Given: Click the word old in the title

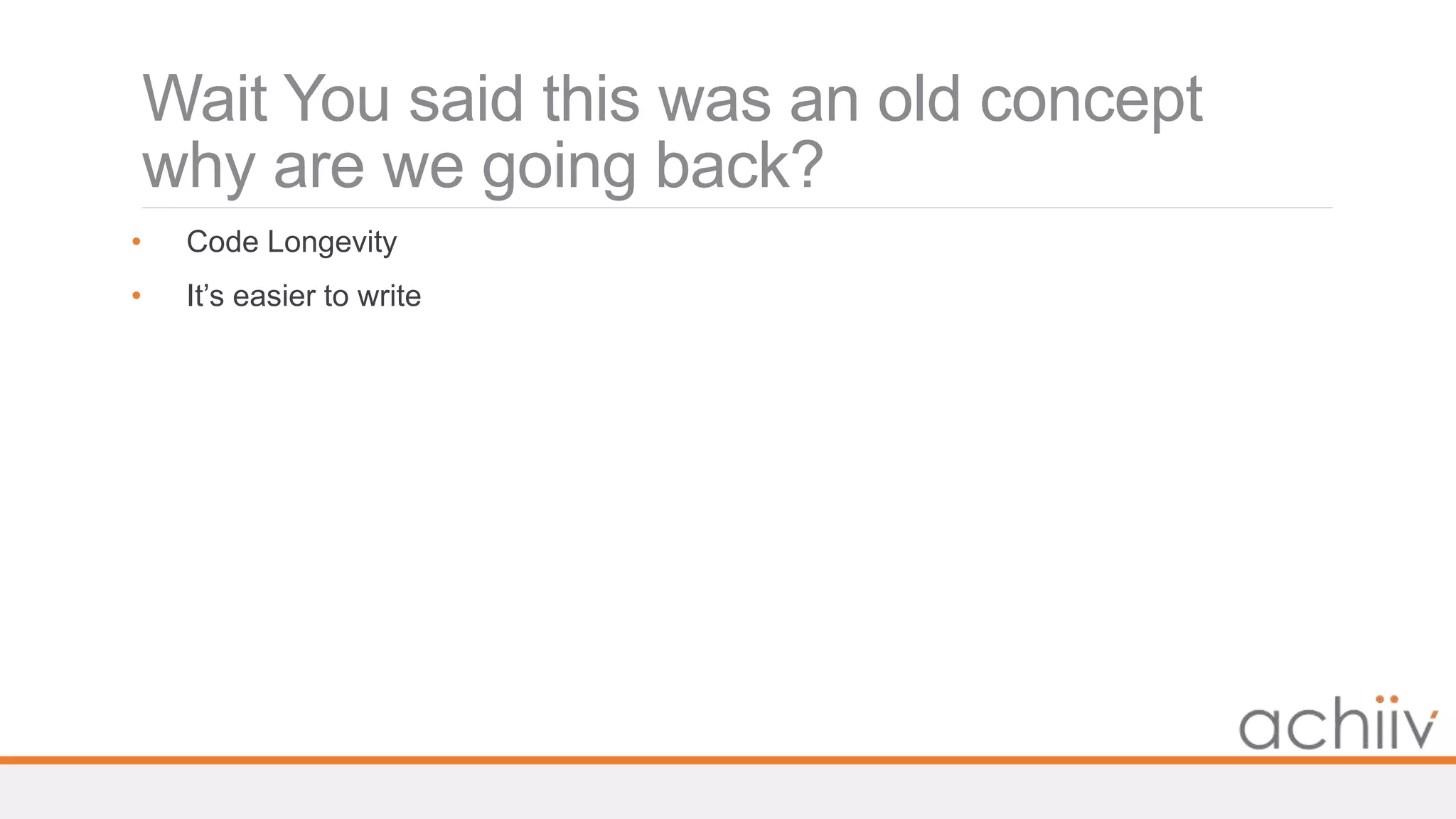Looking at the screenshot, I should (919, 100).
